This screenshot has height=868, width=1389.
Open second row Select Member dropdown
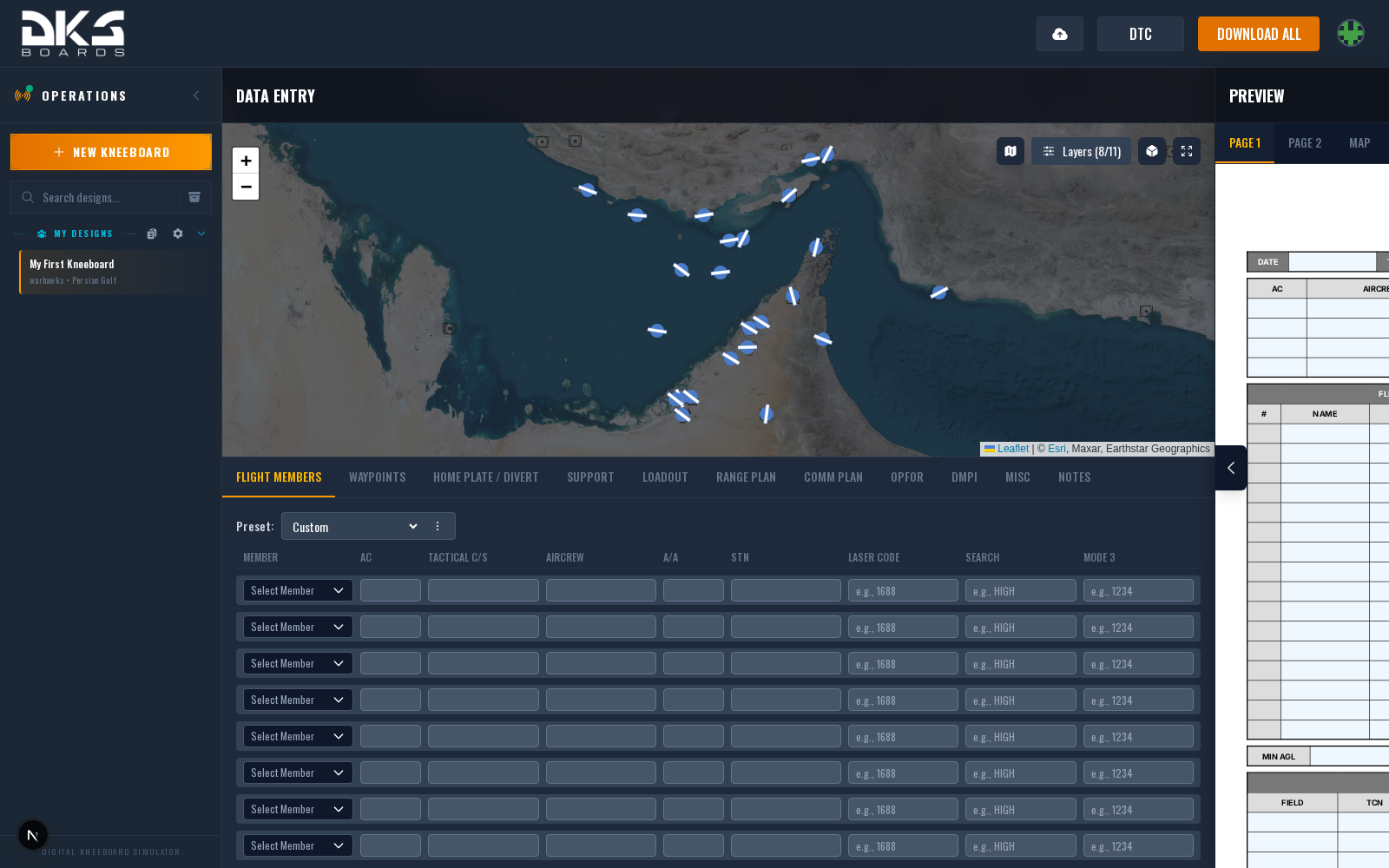pyautogui.click(x=298, y=627)
